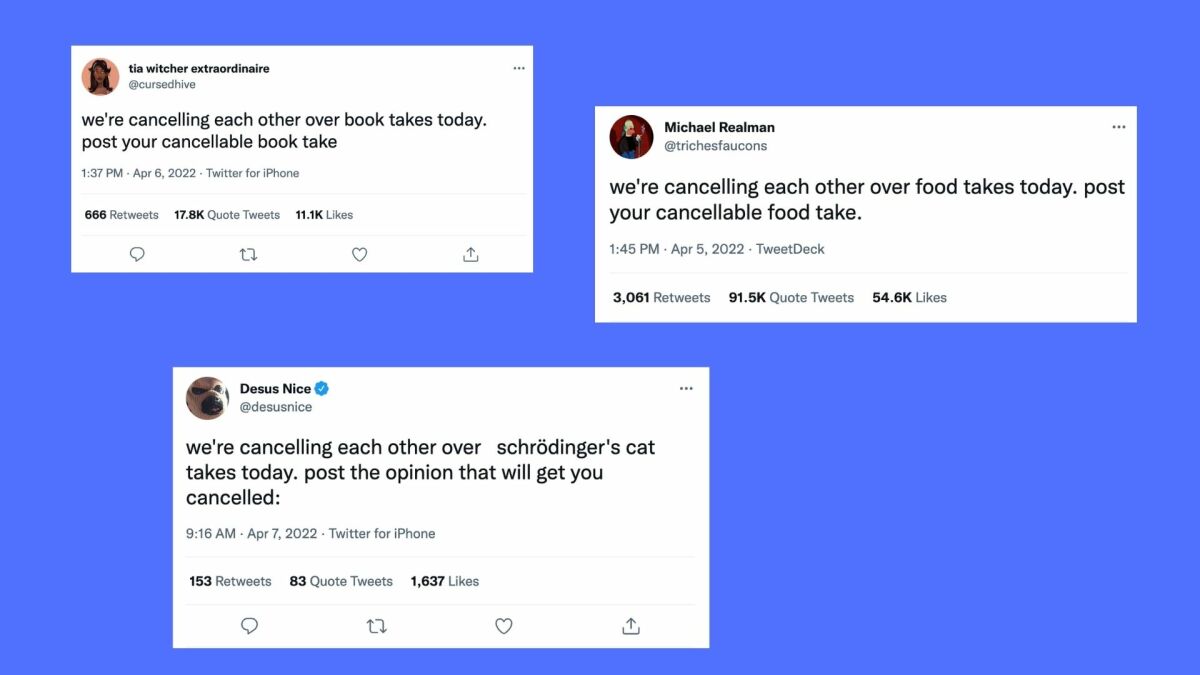Share the cursedhive book takes tweet
The width and height of the screenshot is (1200, 675).
pyautogui.click(x=470, y=255)
